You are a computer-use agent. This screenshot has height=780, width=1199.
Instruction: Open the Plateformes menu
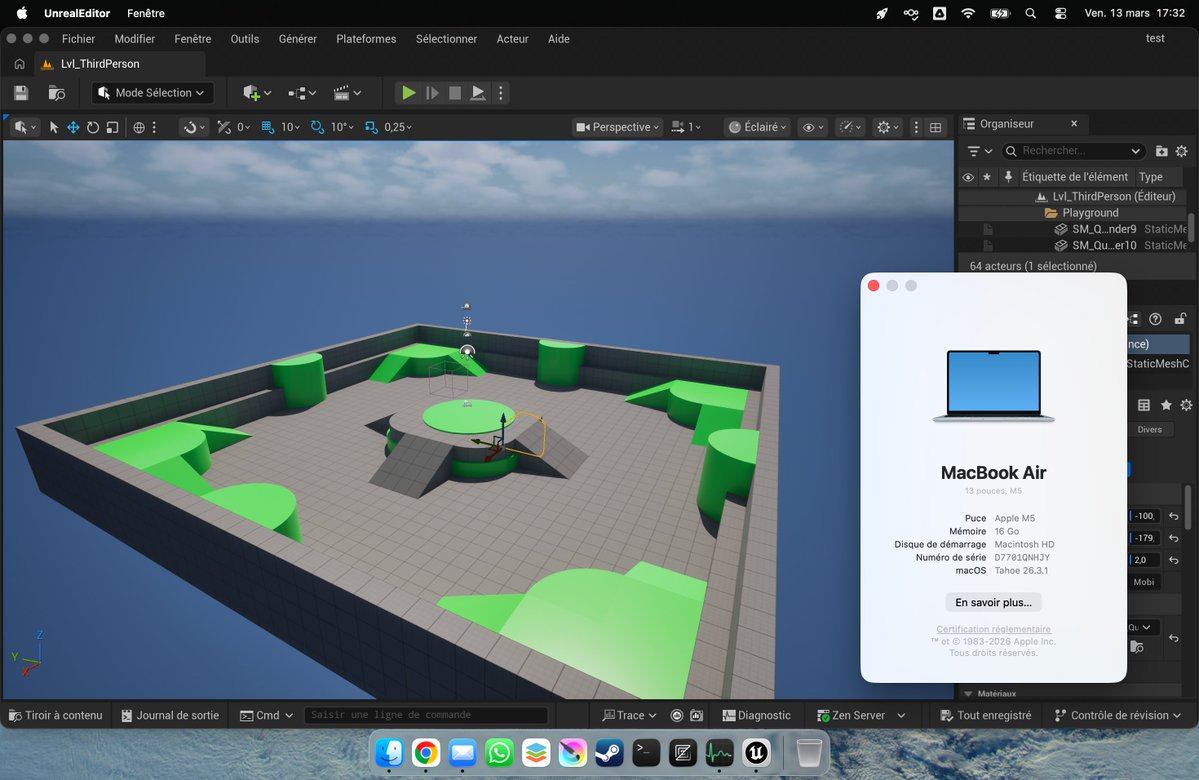point(366,39)
